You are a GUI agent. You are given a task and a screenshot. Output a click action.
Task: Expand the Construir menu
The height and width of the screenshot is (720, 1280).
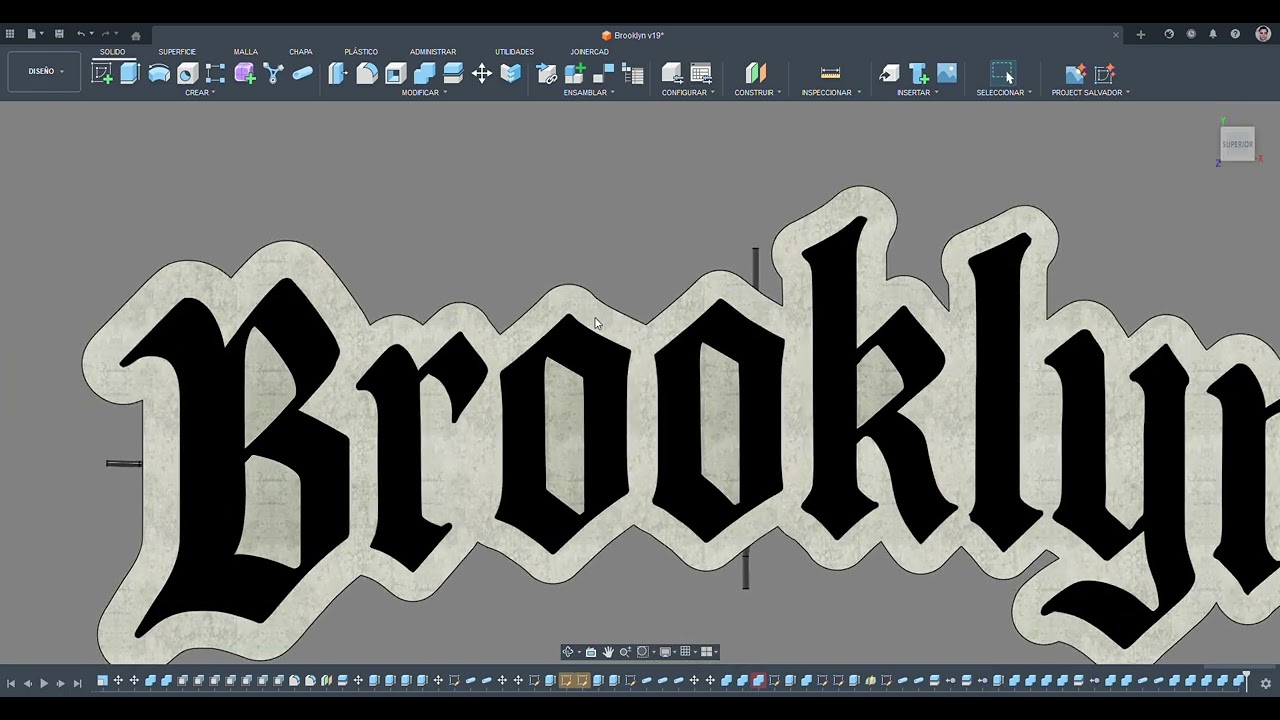click(x=758, y=93)
